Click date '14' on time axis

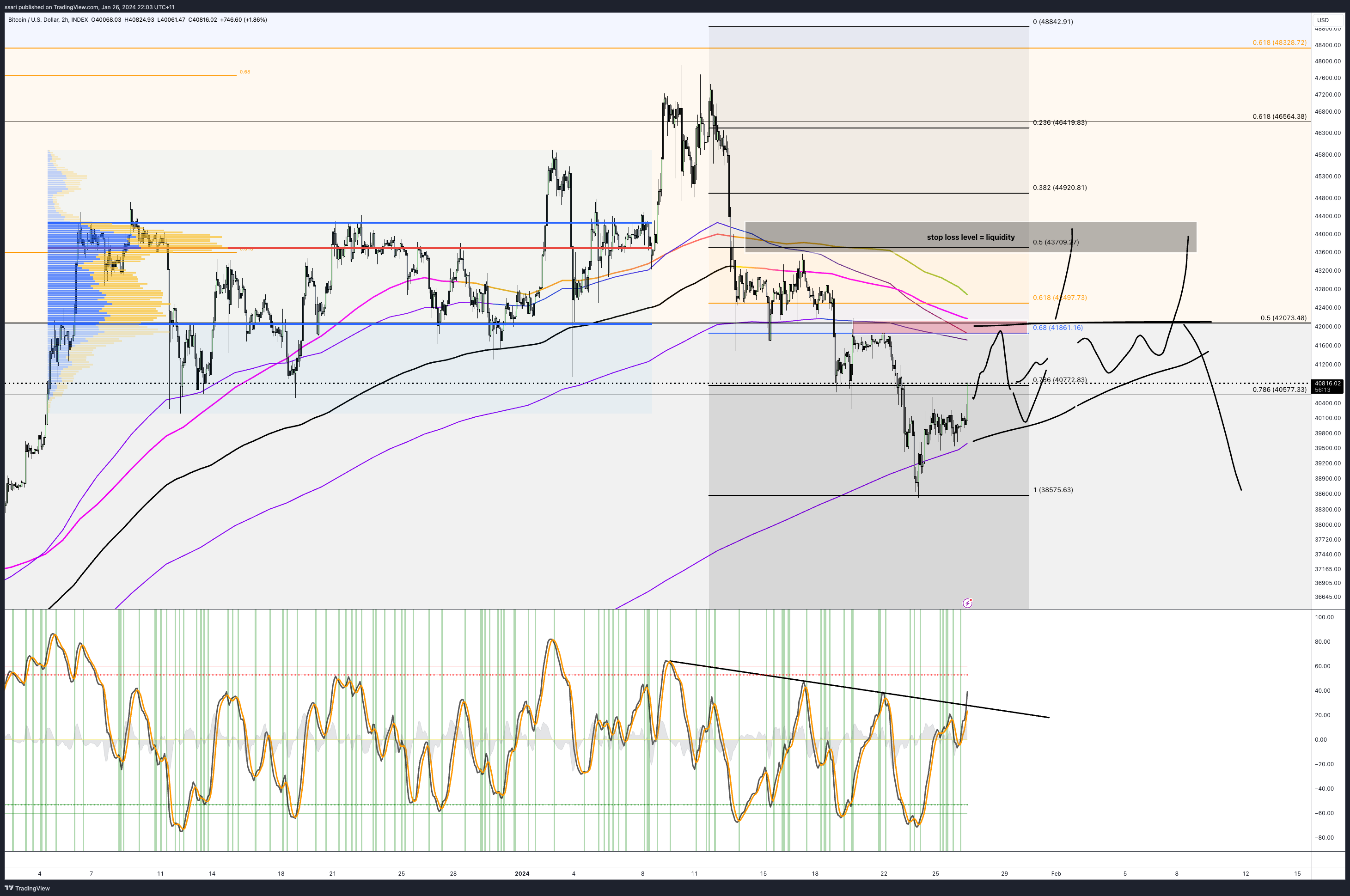(x=212, y=873)
